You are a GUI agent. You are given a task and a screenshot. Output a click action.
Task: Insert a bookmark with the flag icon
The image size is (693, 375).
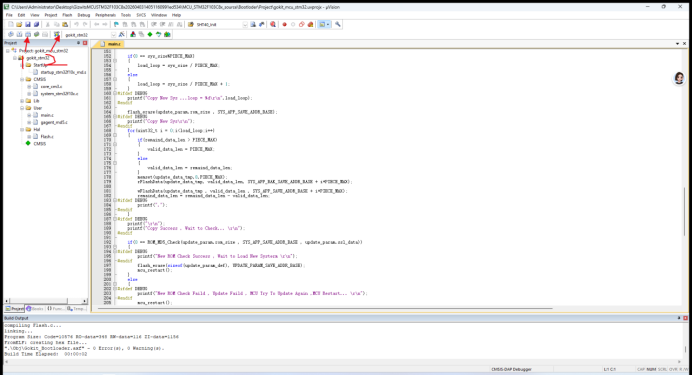click(116, 25)
